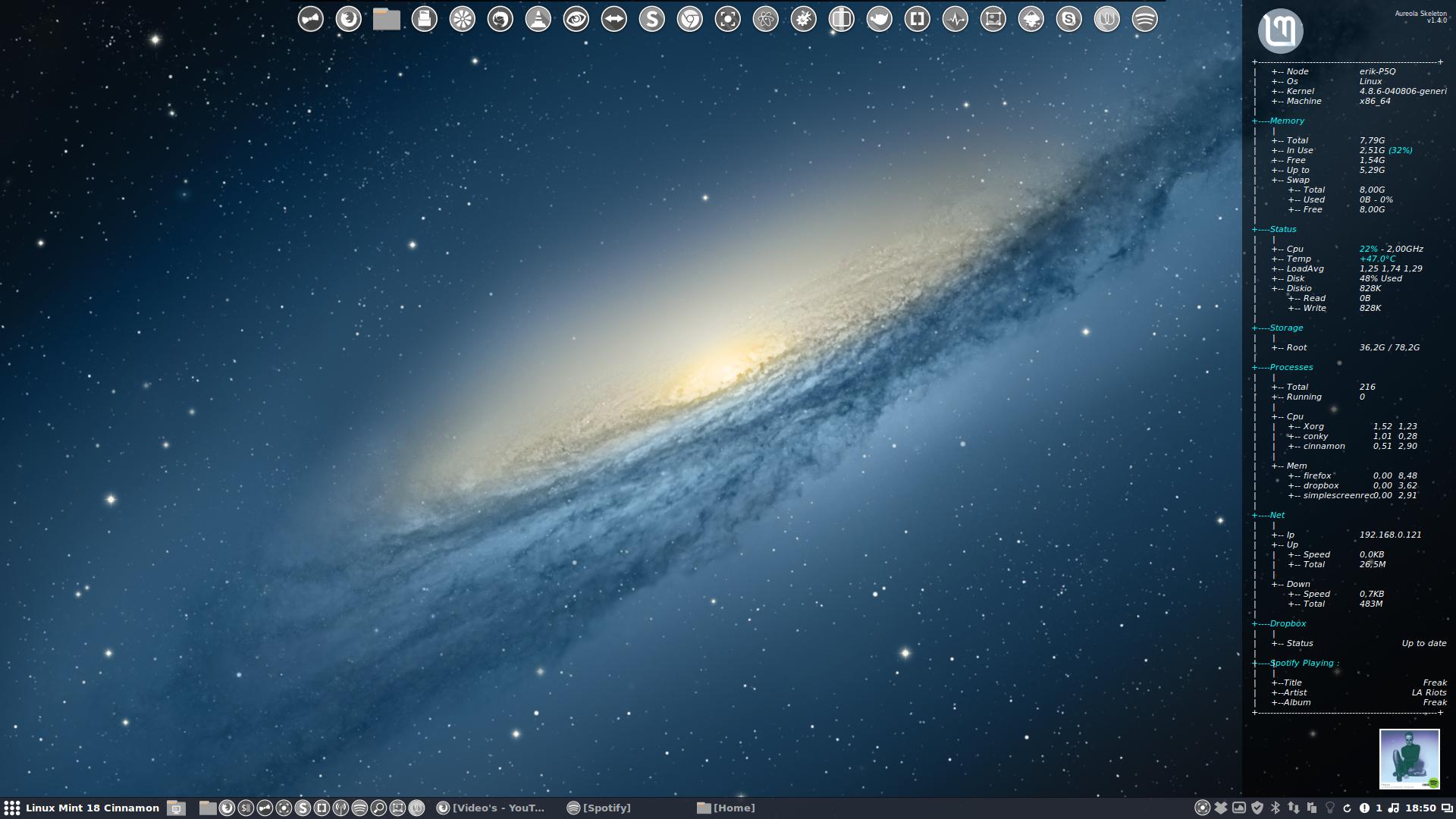Click the Linux Mint logo in conky panel

click(1281, 30)
